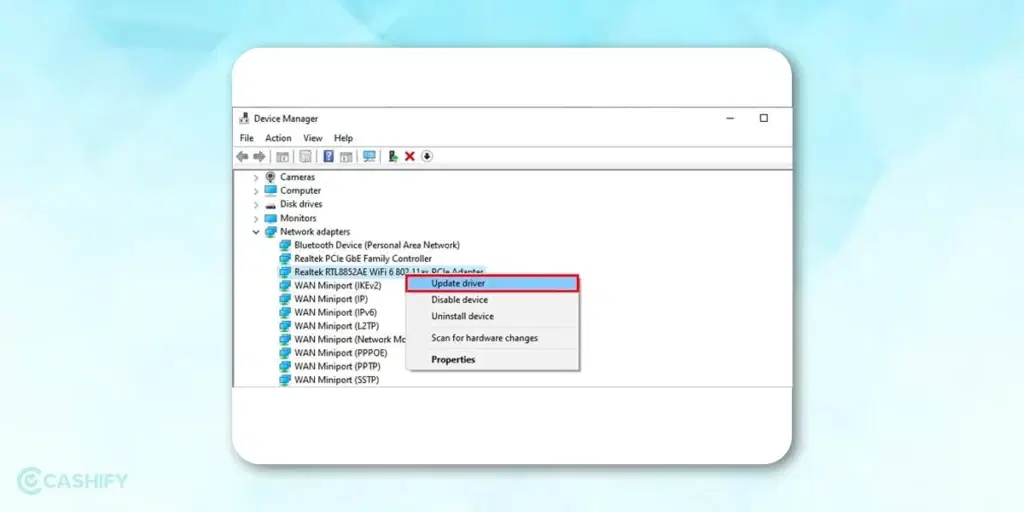
Task: Click the Realtek PCIe GbE adapter icon
Action: coord(285,259)
